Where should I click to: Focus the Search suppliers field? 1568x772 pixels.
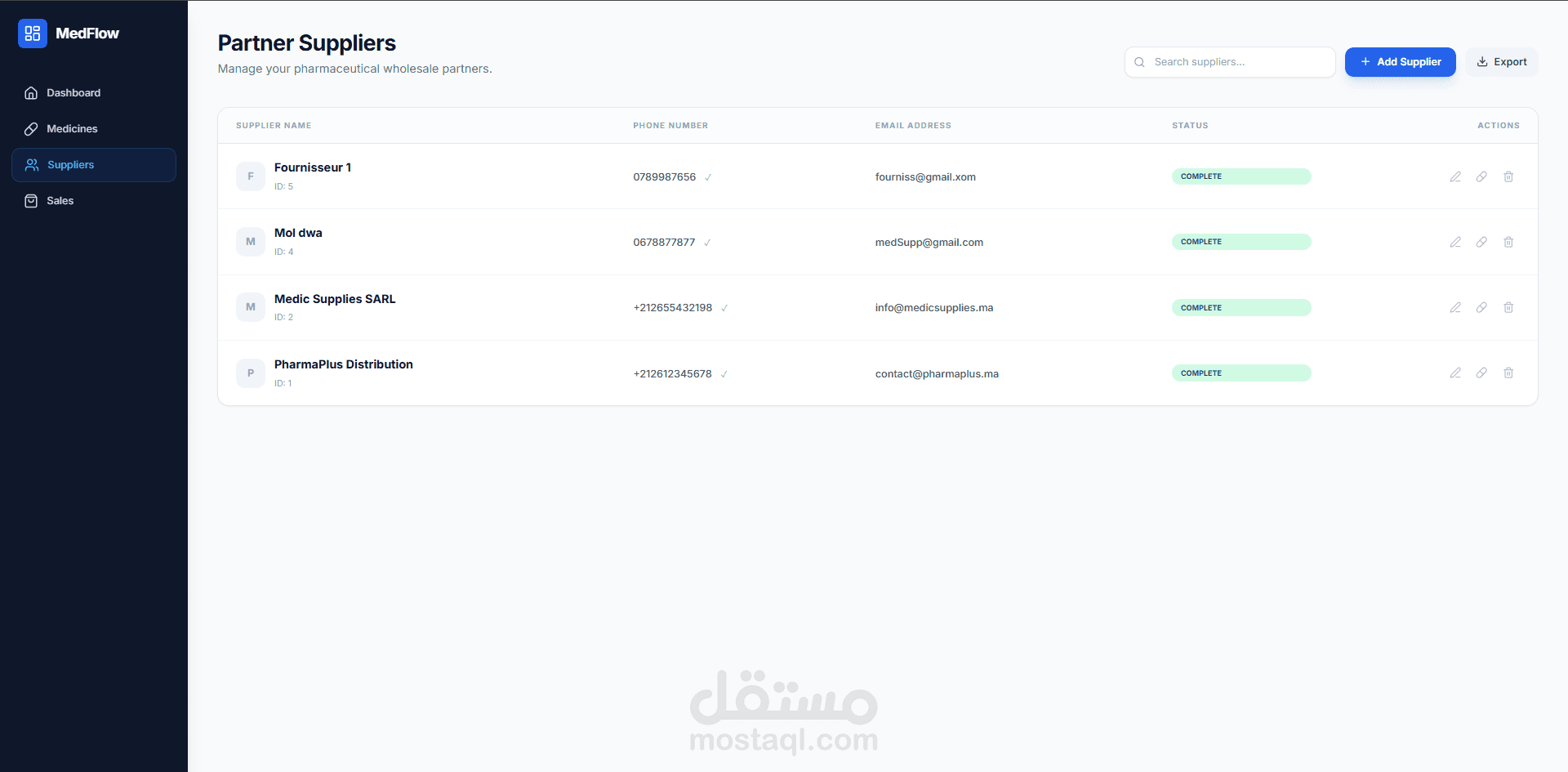click(x=1230, y=62)
